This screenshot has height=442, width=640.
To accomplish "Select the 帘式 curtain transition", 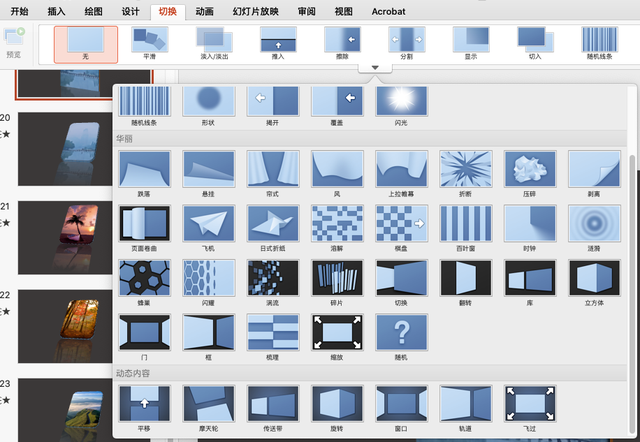I will coord(273,168).
